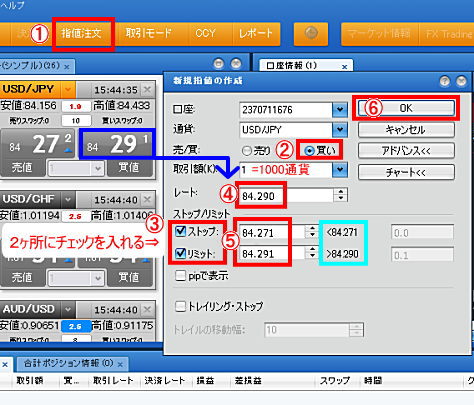
Task: Open the 指値注文 toolbar menu
Action: (81, 34)
